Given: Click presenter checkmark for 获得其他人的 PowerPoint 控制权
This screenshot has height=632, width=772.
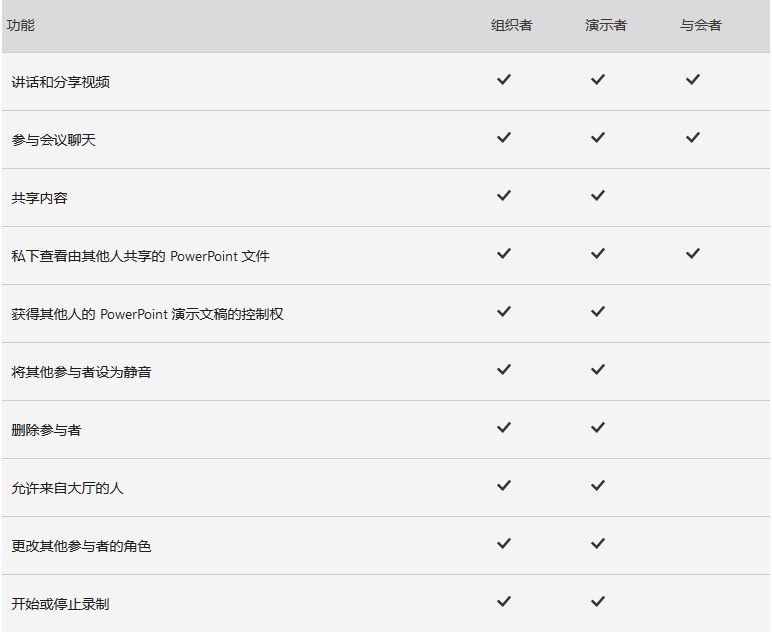Looking at the screenshot, I should point(598,312).
